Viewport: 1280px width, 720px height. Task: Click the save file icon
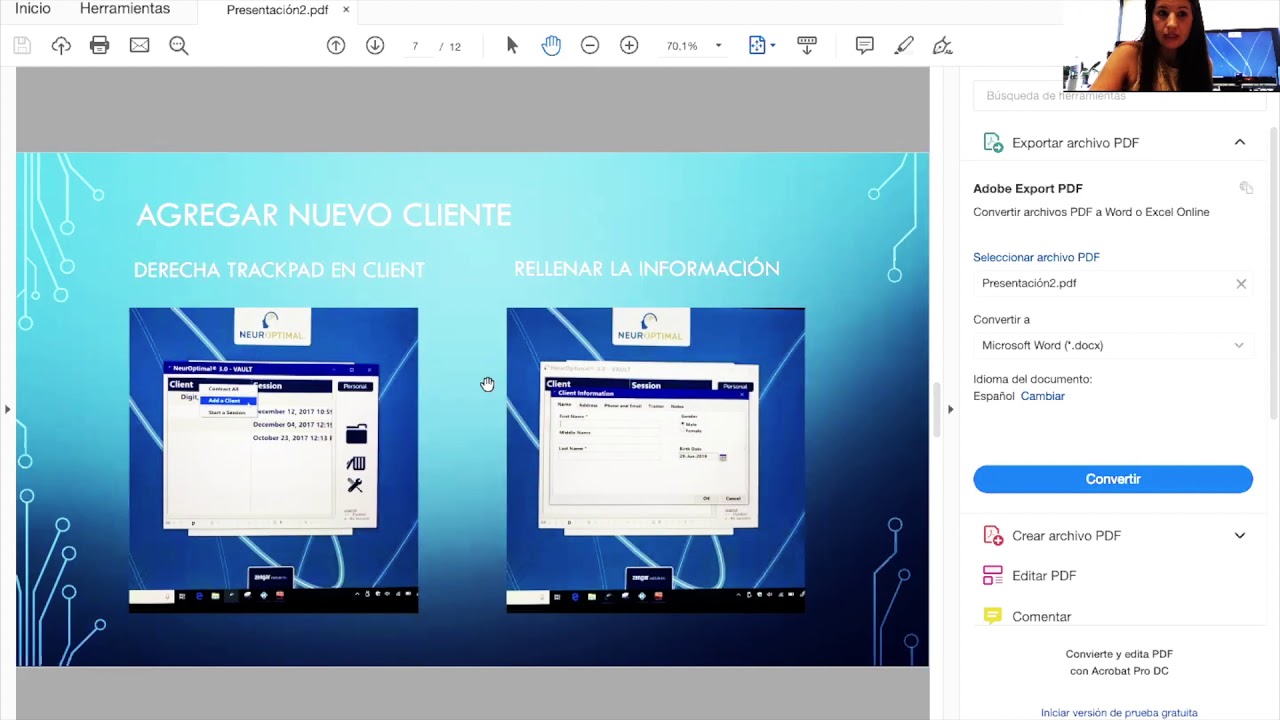click(22, 45)
